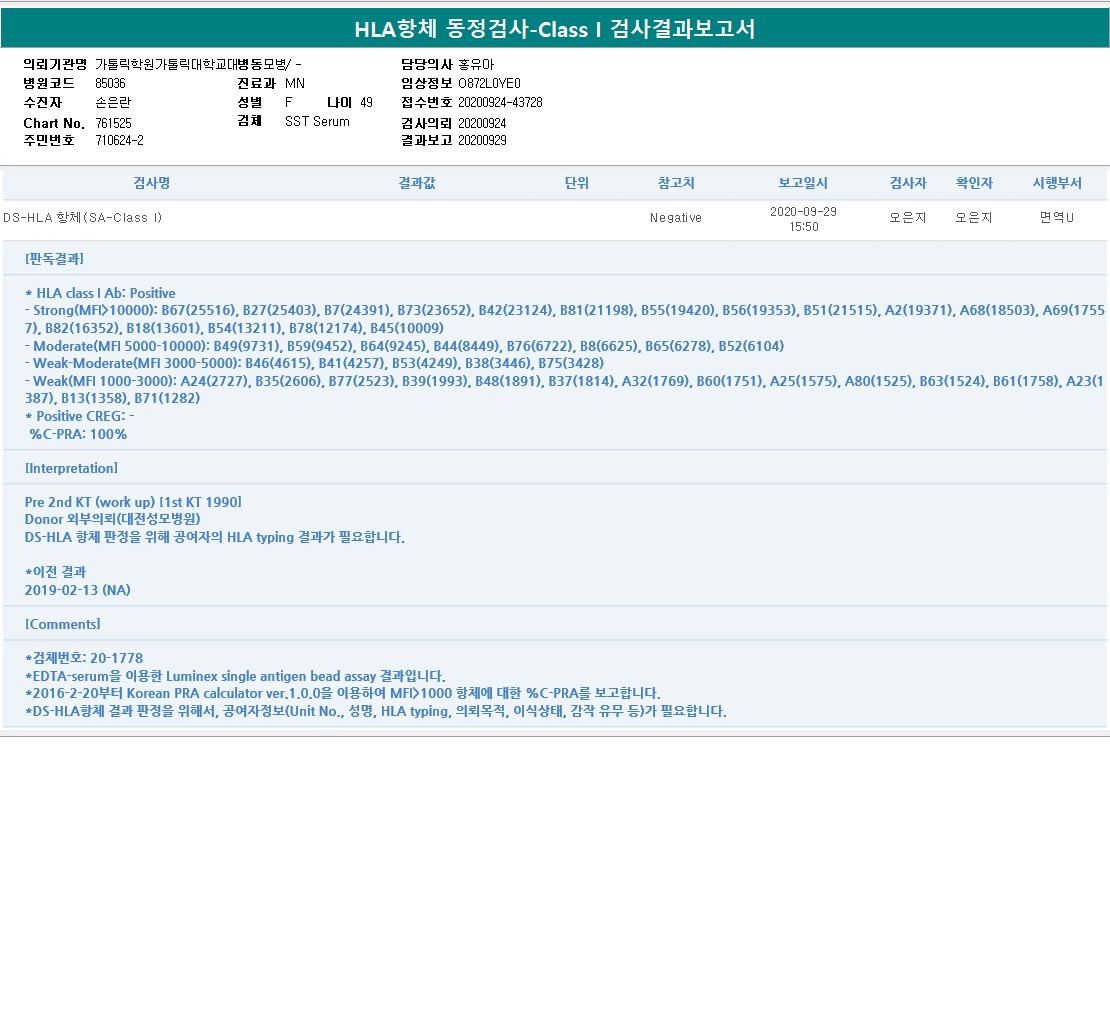Select 진료과 value MN
Screen dimensions: 1110x1031
[295, 84]
